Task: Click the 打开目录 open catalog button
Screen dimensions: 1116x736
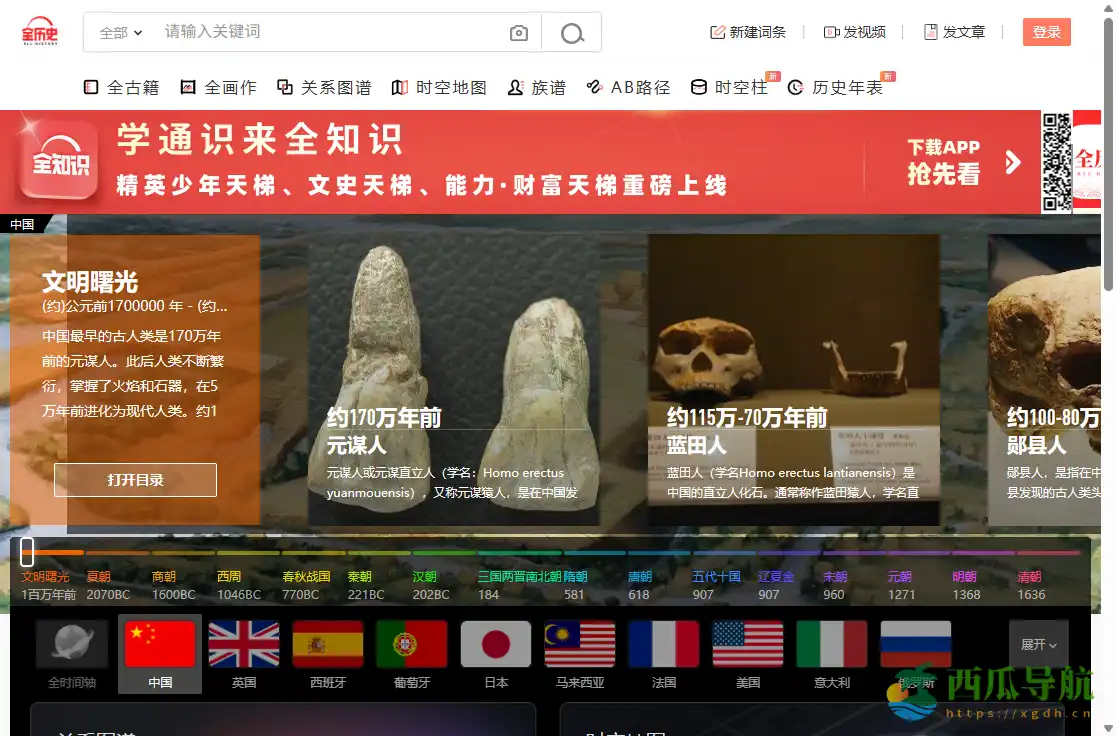Action: pos(135,480)
